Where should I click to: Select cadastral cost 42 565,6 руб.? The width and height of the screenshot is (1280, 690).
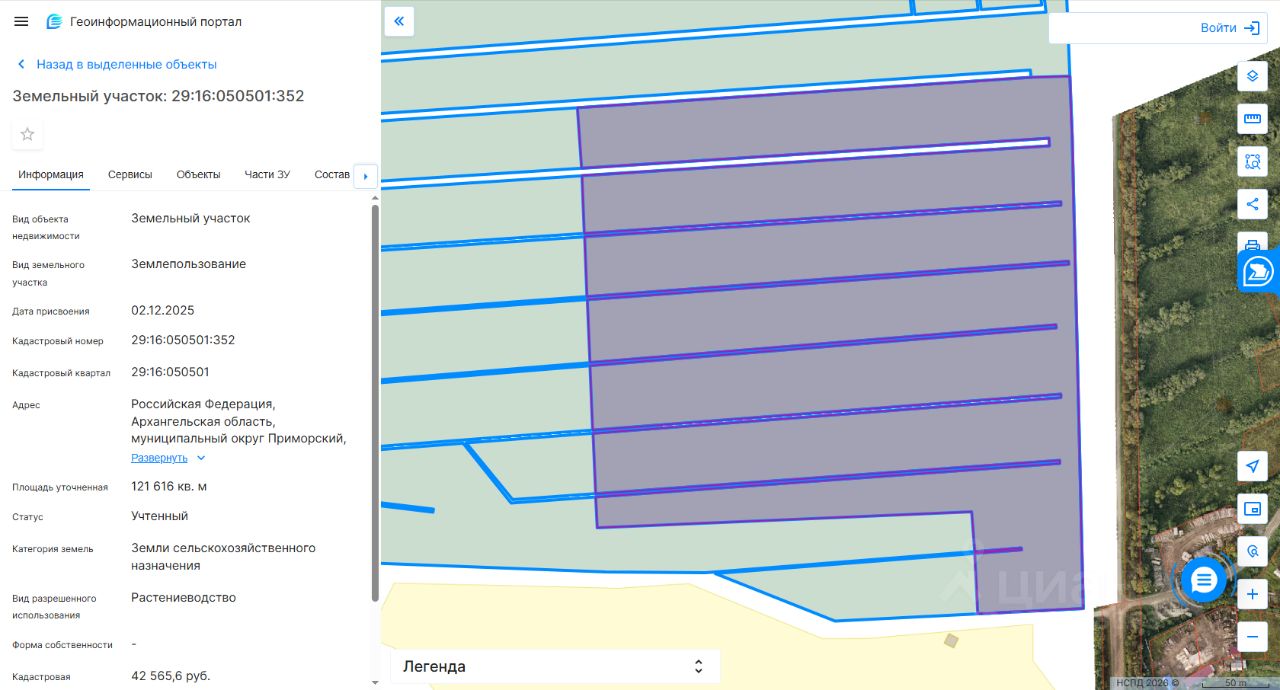(171, 676)
